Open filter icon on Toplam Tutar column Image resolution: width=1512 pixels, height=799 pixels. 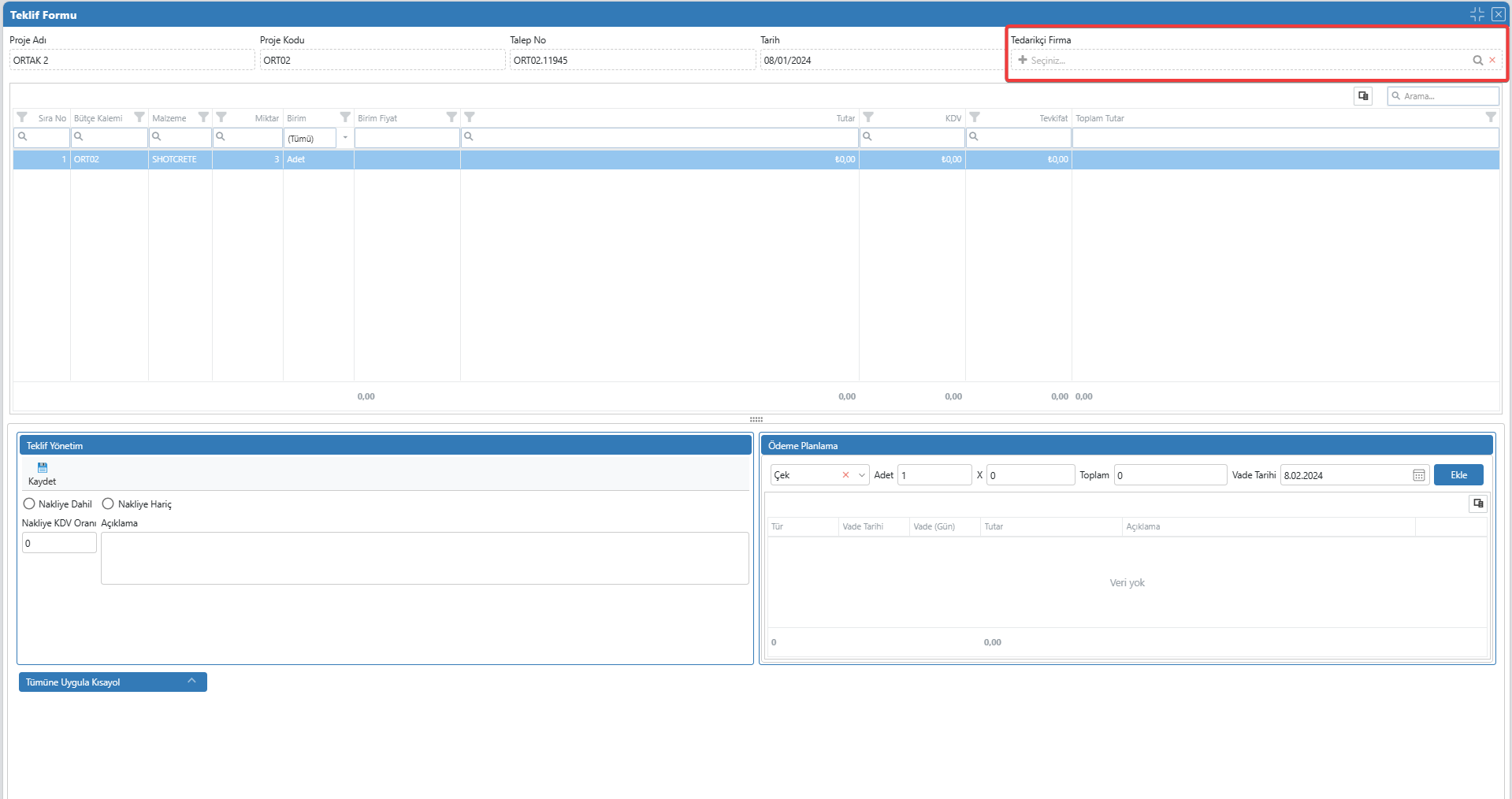click(x=1490, y=117)
